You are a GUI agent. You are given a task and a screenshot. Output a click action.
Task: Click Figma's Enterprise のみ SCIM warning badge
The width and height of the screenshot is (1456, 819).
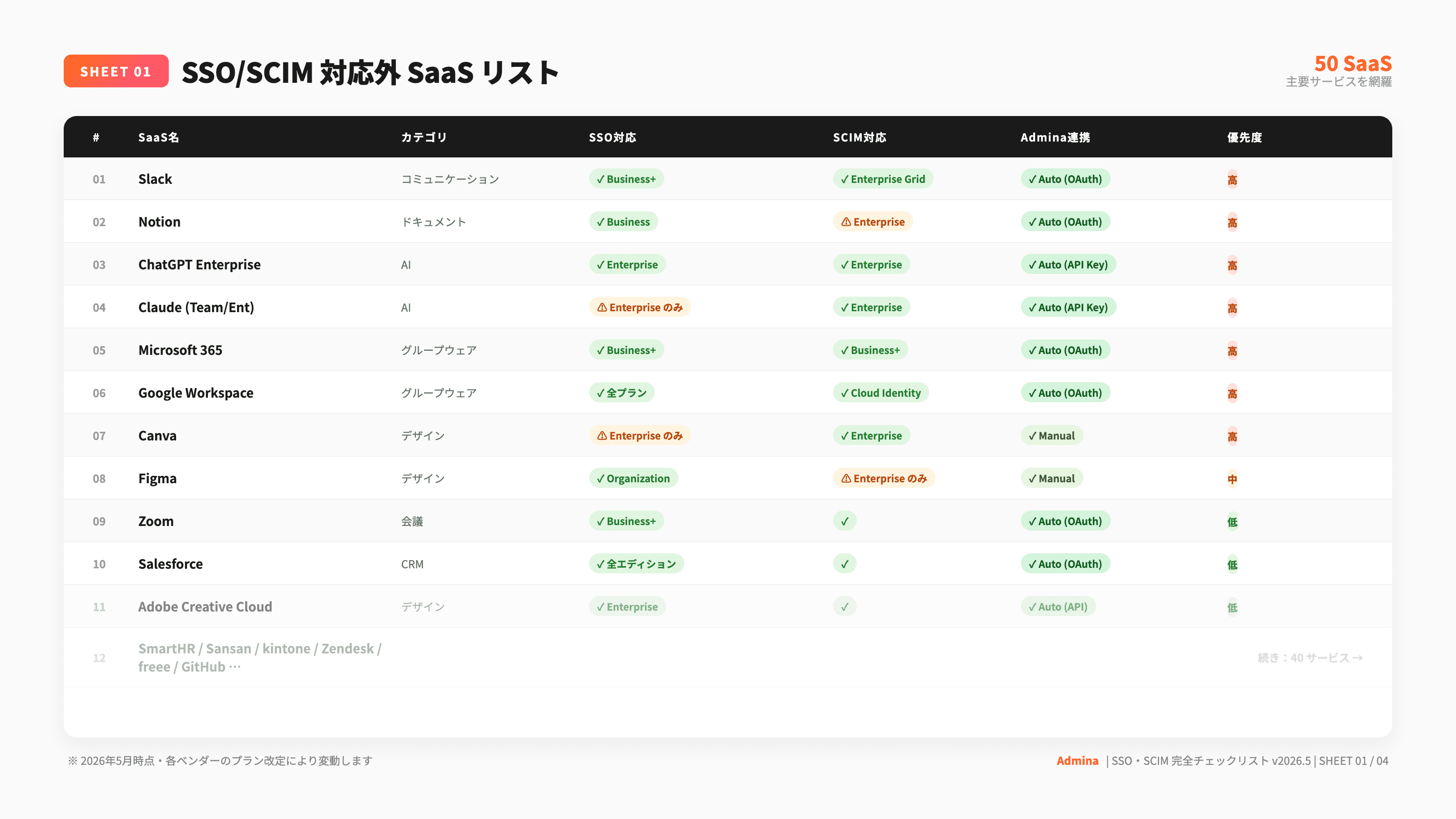coord(884,479)
